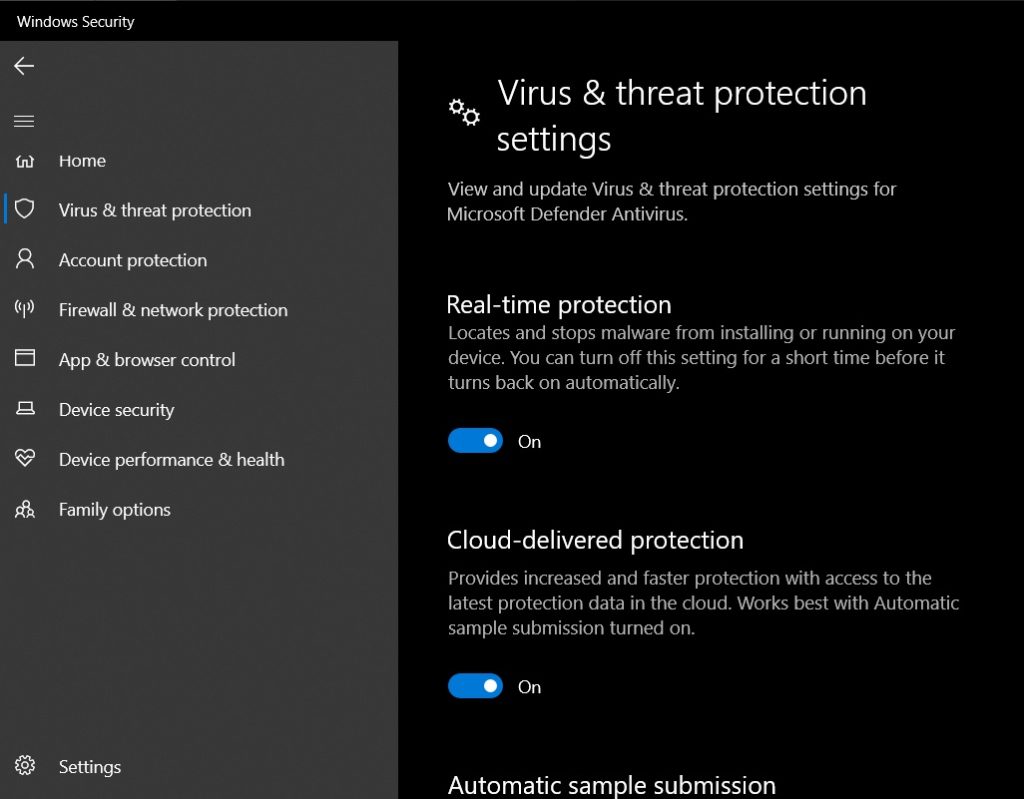Disable Real-time protection
Viewport: 1024px width, 799px height.
[x=475, y=440]
